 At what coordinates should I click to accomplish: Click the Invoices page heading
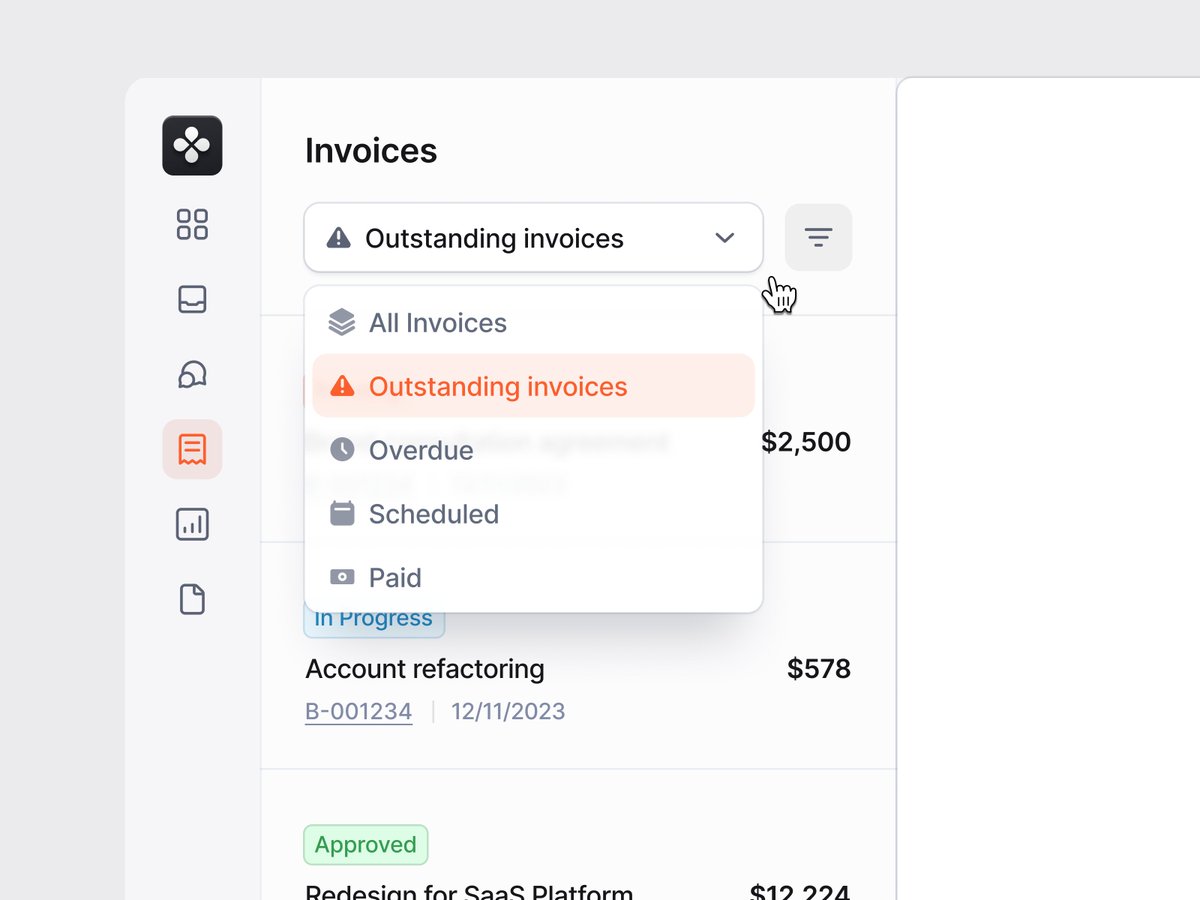tap(371, 151)
